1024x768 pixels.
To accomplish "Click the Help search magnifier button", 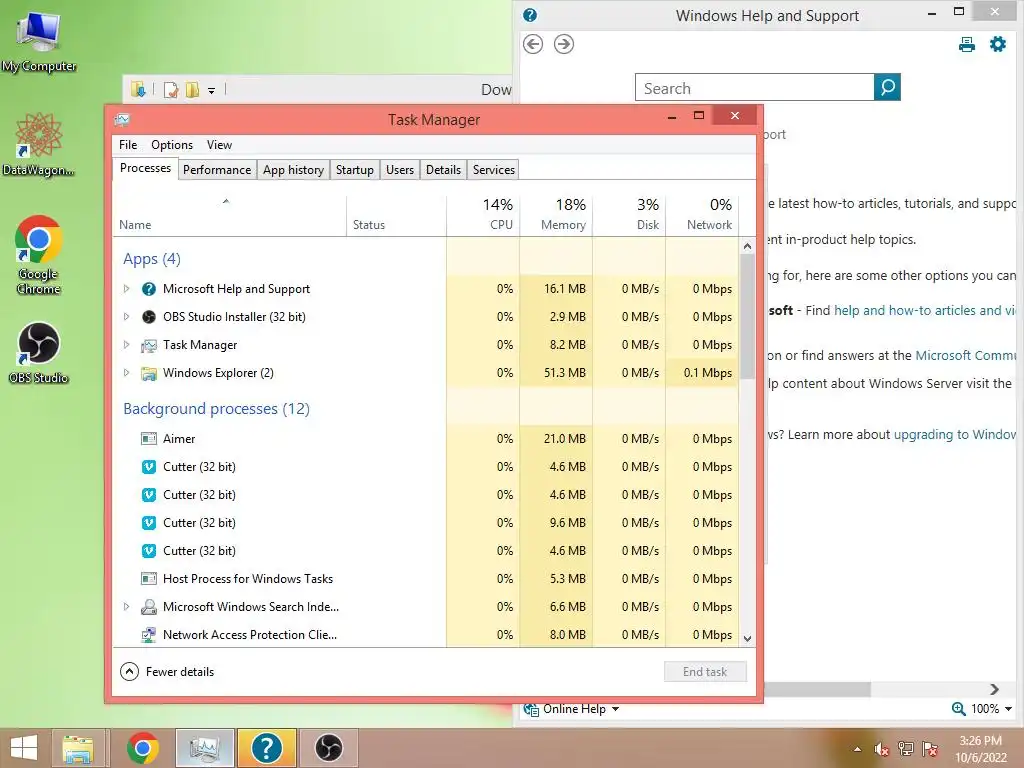I will pos(888,87).
